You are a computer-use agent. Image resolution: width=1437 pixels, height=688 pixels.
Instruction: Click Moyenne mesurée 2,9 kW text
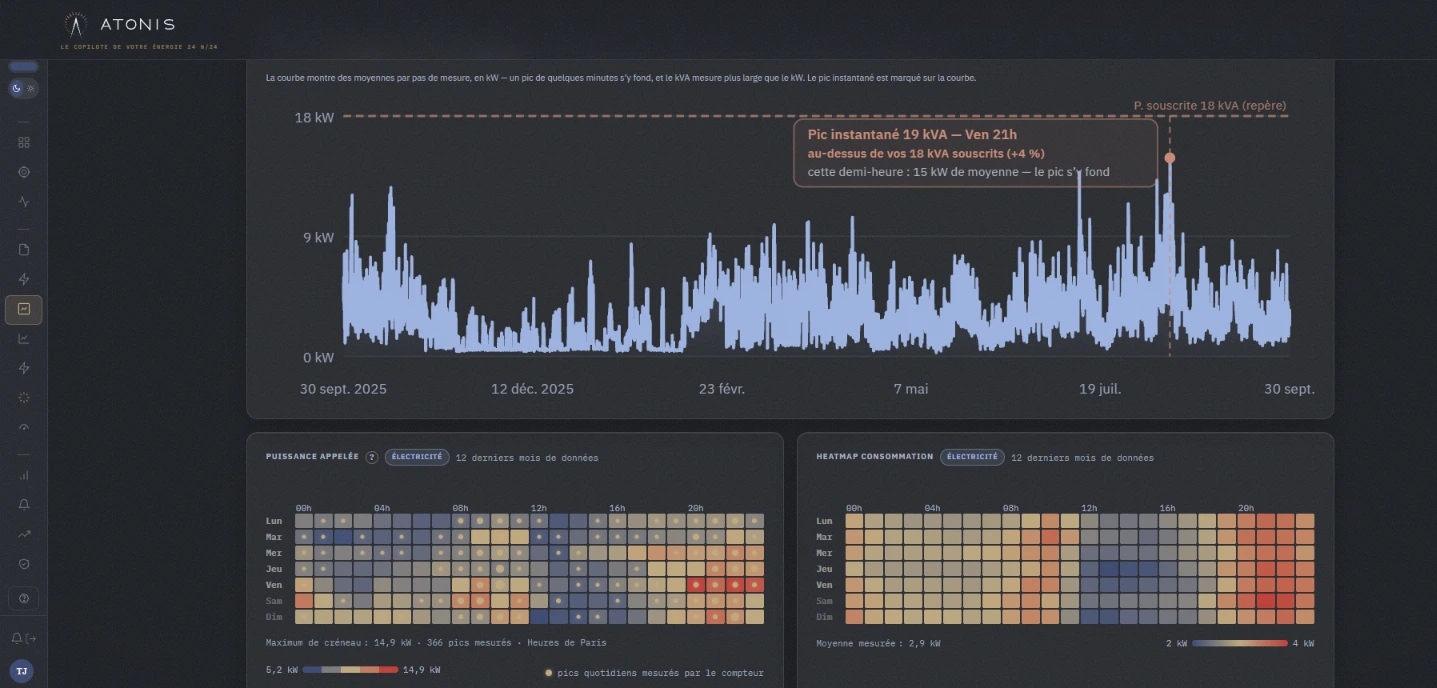878,643
